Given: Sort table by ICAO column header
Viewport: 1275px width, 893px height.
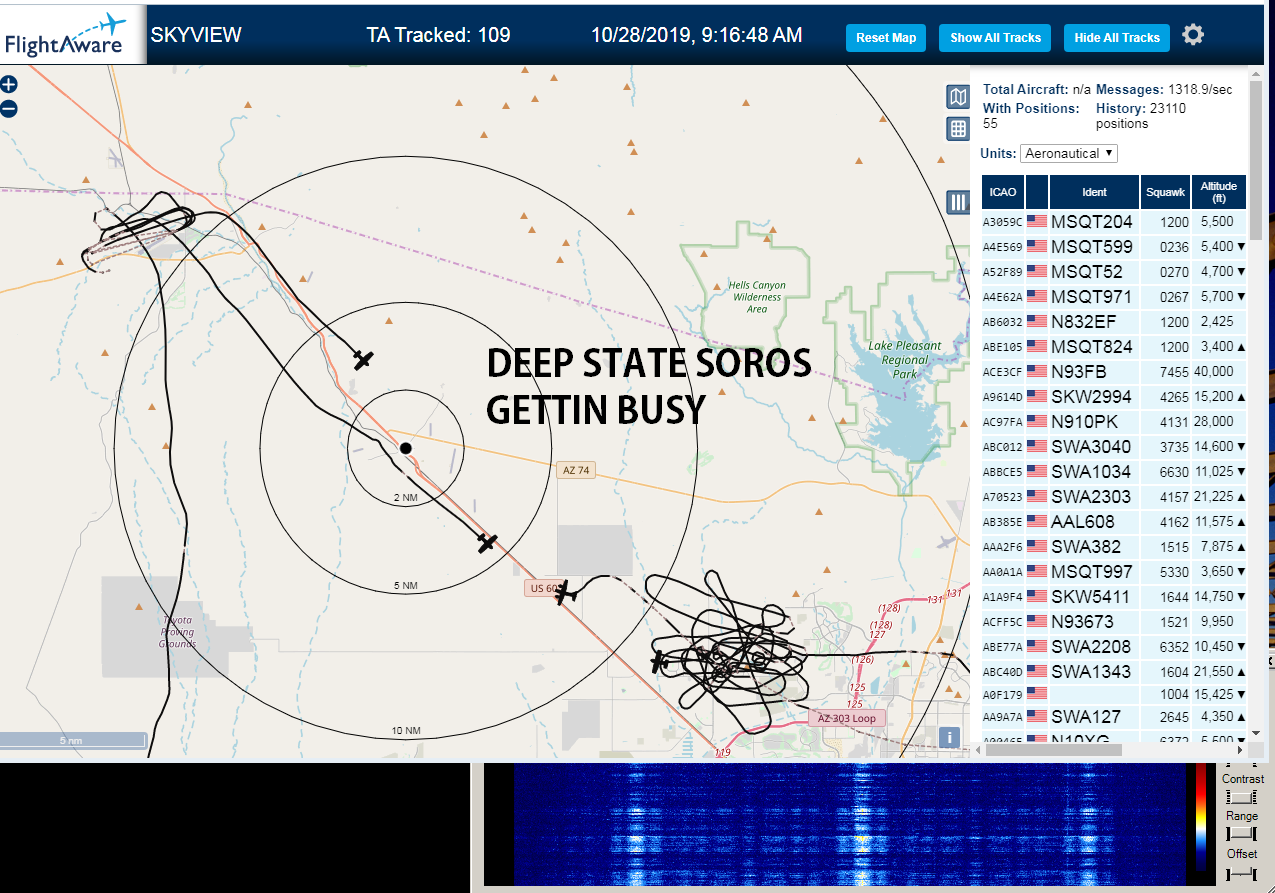Looking at the screenshot, I should click(x=1003, y=192).
